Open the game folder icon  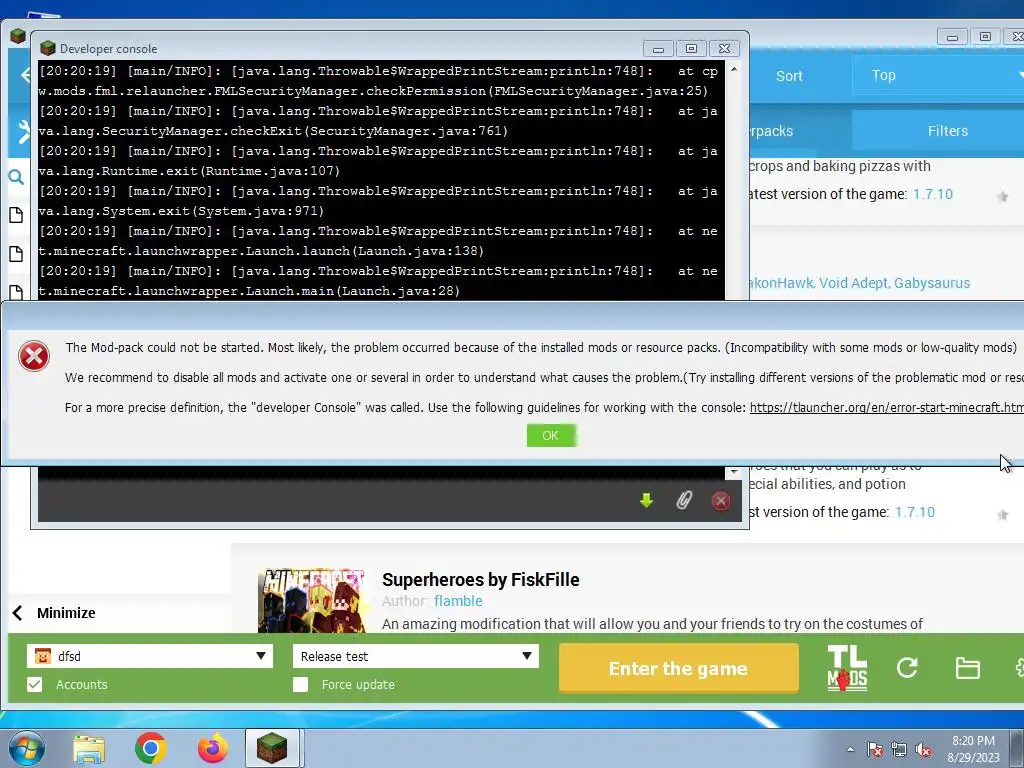point(967,668)
